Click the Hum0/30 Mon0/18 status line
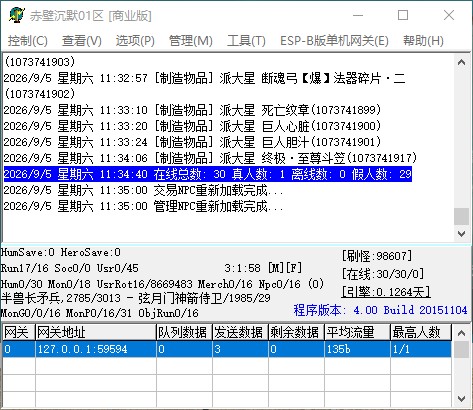 pyautogui.click(x=162, y=284)
